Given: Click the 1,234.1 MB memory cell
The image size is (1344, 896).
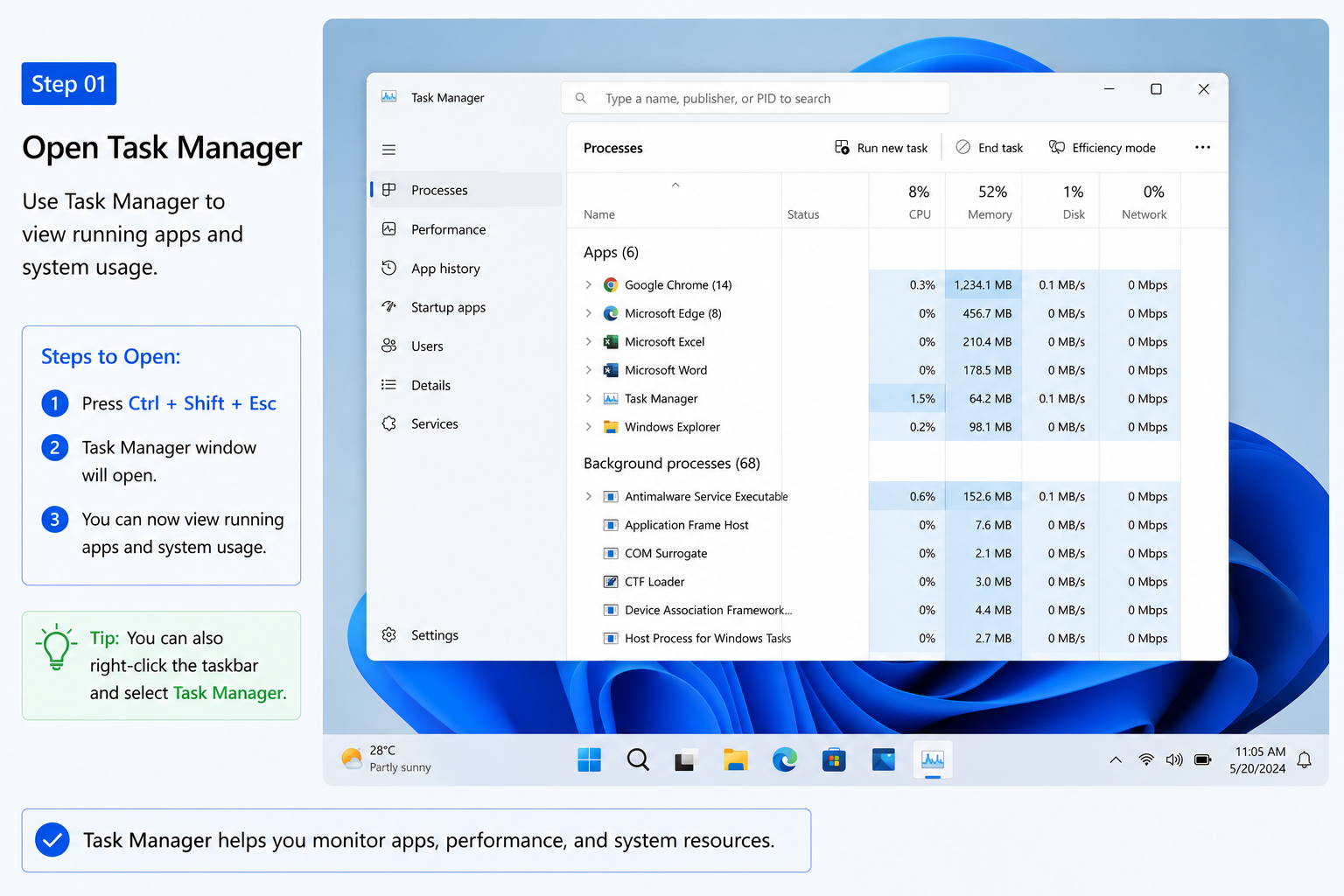Looking at the screenshot, I should (983, 285).
